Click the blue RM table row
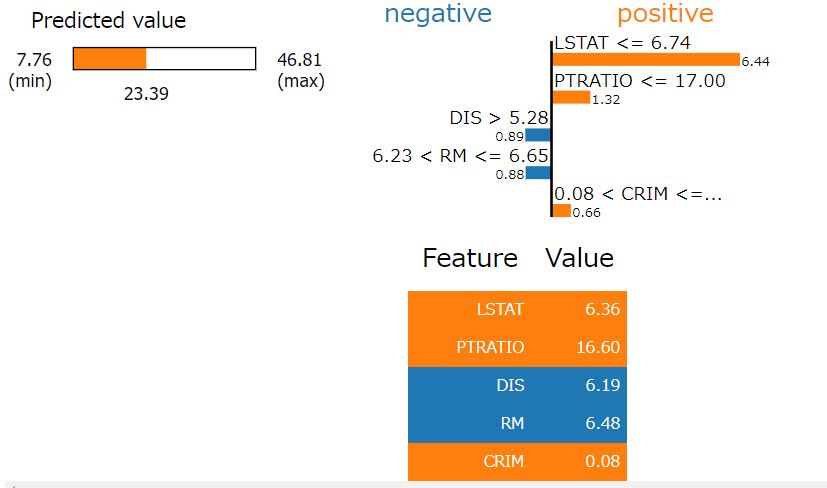This screenshot has width=827, height=488. point(517,424)
